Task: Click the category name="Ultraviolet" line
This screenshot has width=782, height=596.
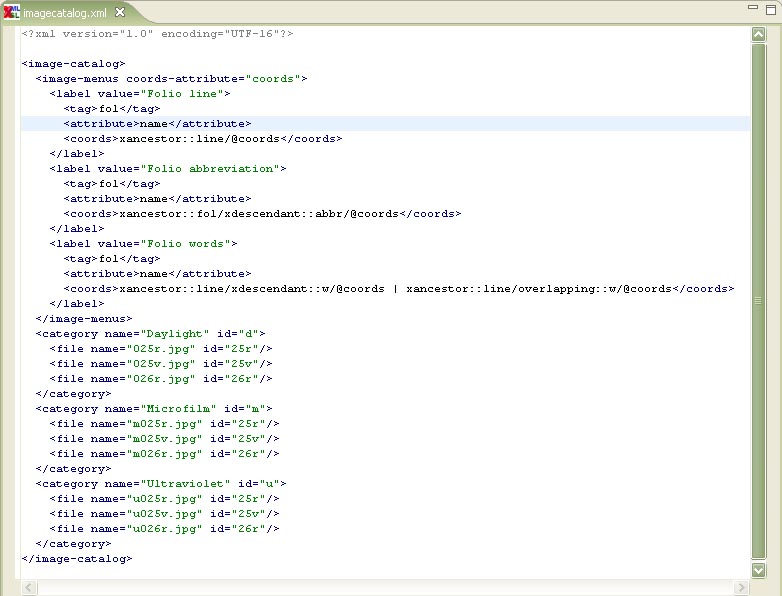Action: [161, 484]
